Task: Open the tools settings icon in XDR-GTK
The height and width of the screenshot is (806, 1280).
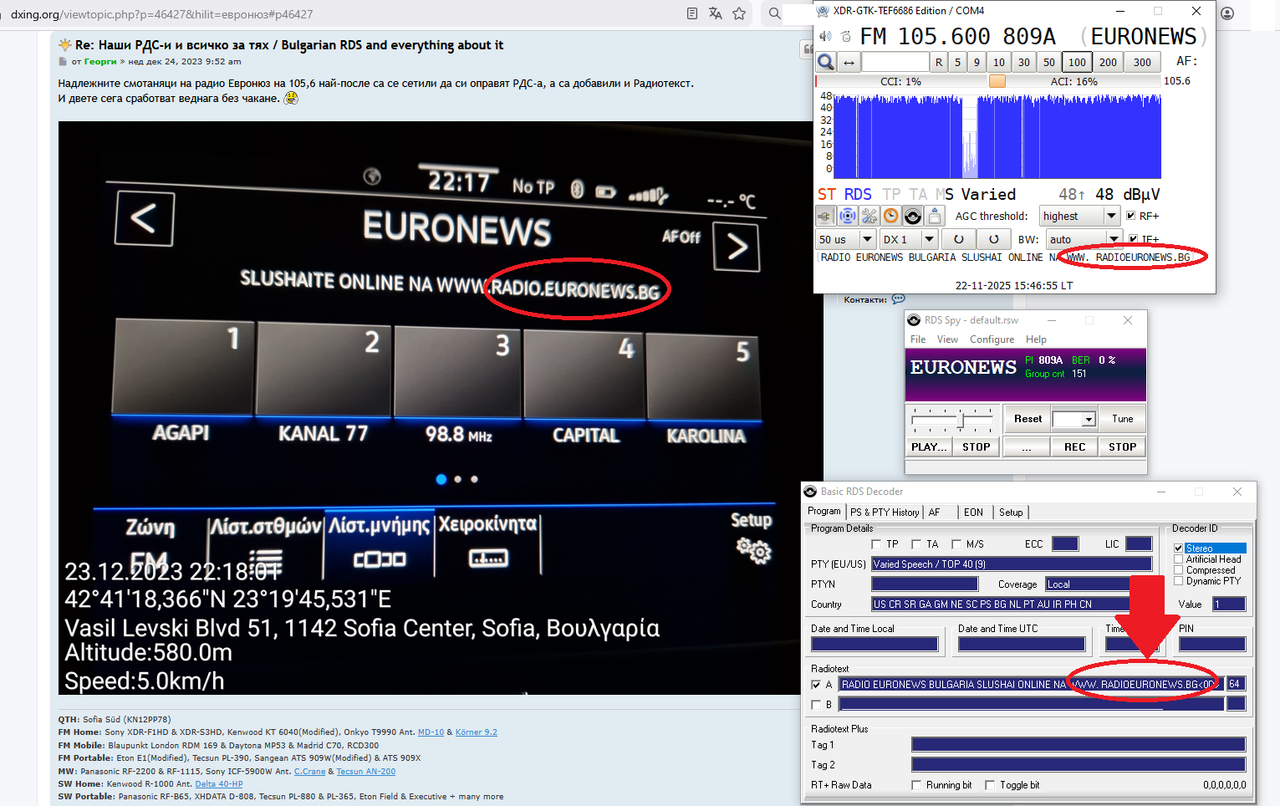Action: pos(869,215)
